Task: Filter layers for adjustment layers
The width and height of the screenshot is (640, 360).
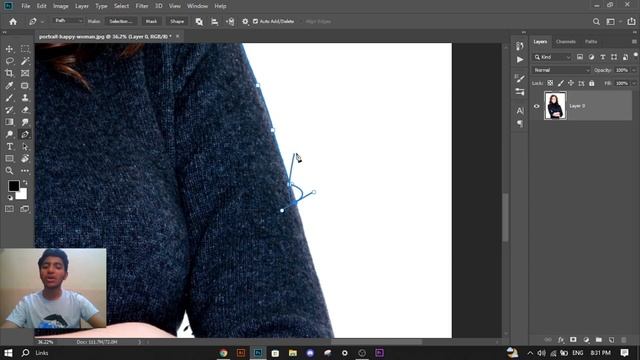Action: tap(591, 57)
